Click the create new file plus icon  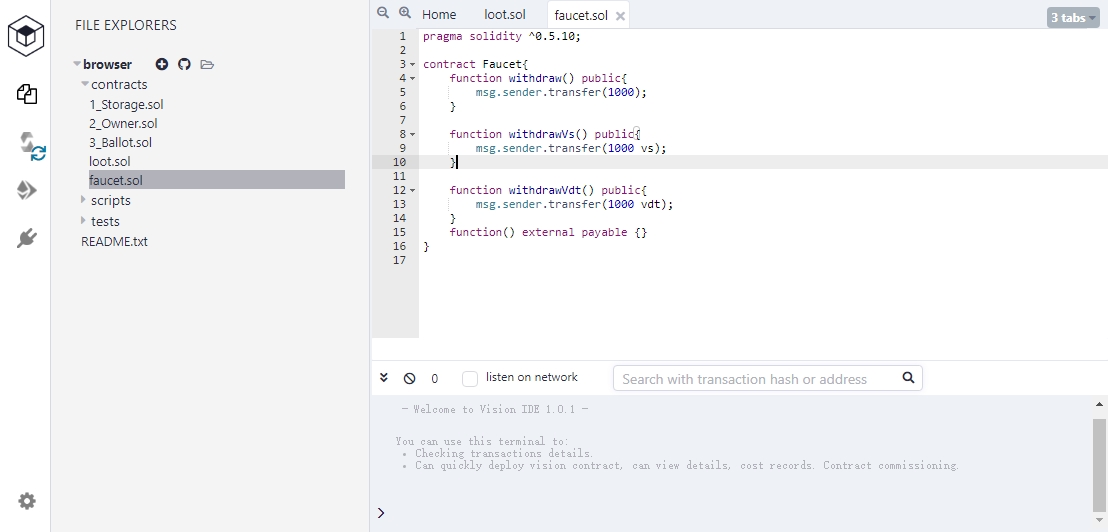(x=162, y=65)
